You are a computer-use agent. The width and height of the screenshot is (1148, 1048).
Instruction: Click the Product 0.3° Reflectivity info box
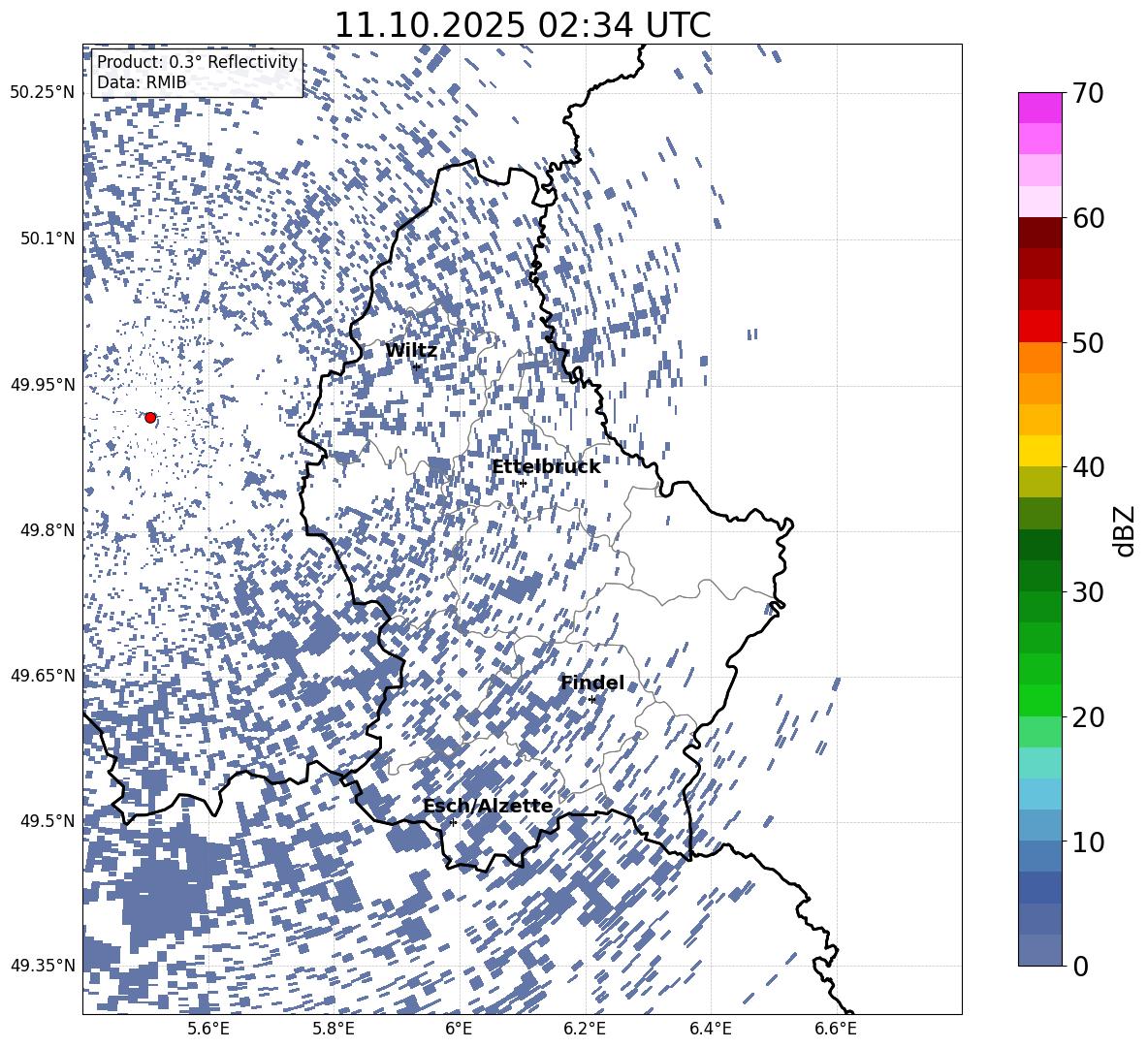click(197, 72)
